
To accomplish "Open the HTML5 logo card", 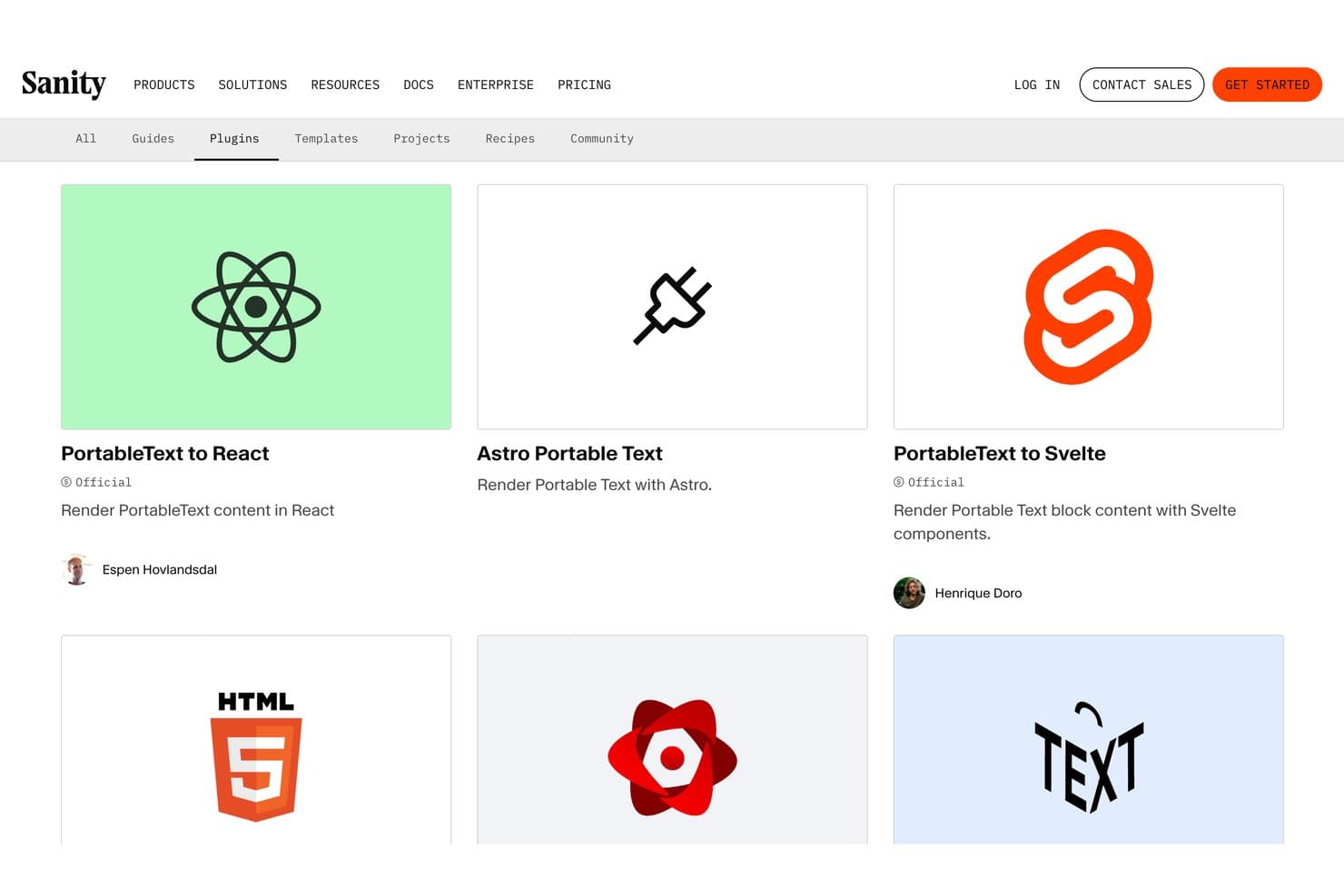I will point(256,740).
